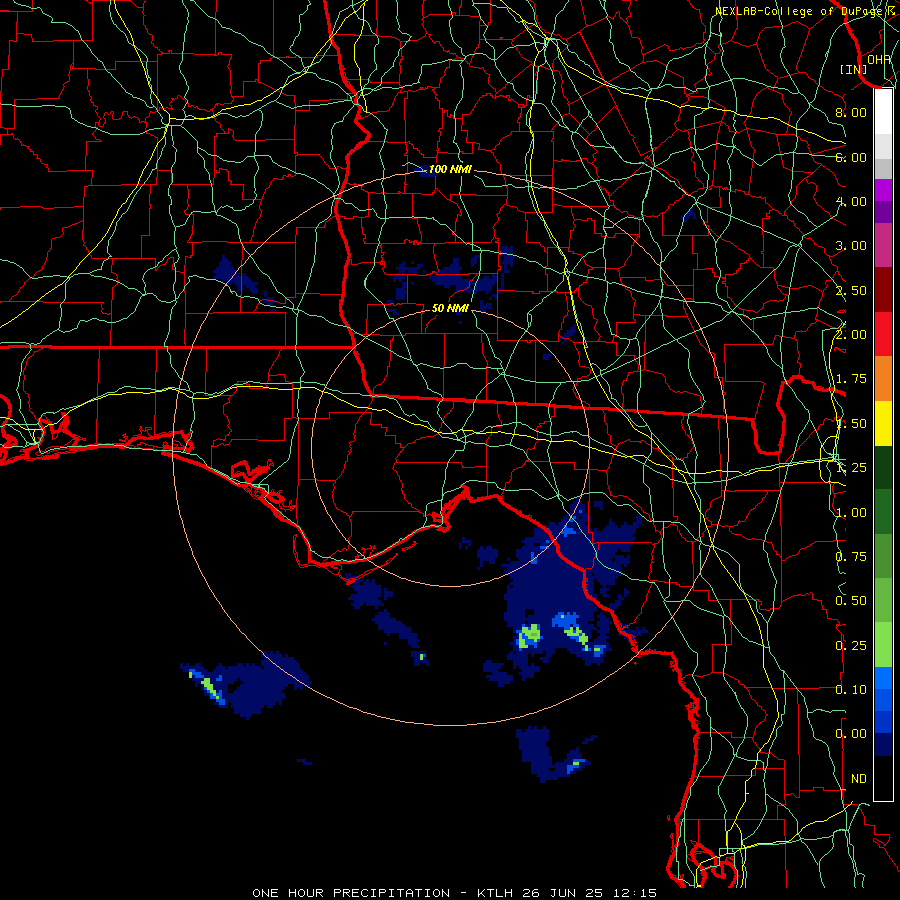Pick the yellow swatch in the legend
Screen dimensions: 900x900
[x=883, y=423]
